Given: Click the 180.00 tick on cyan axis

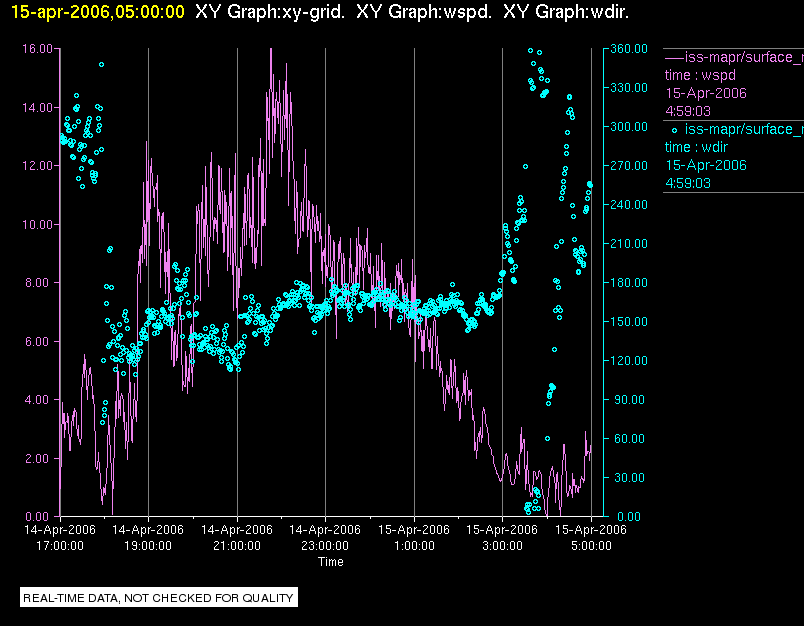Looking at the screenshot, I should coord(629,283).
